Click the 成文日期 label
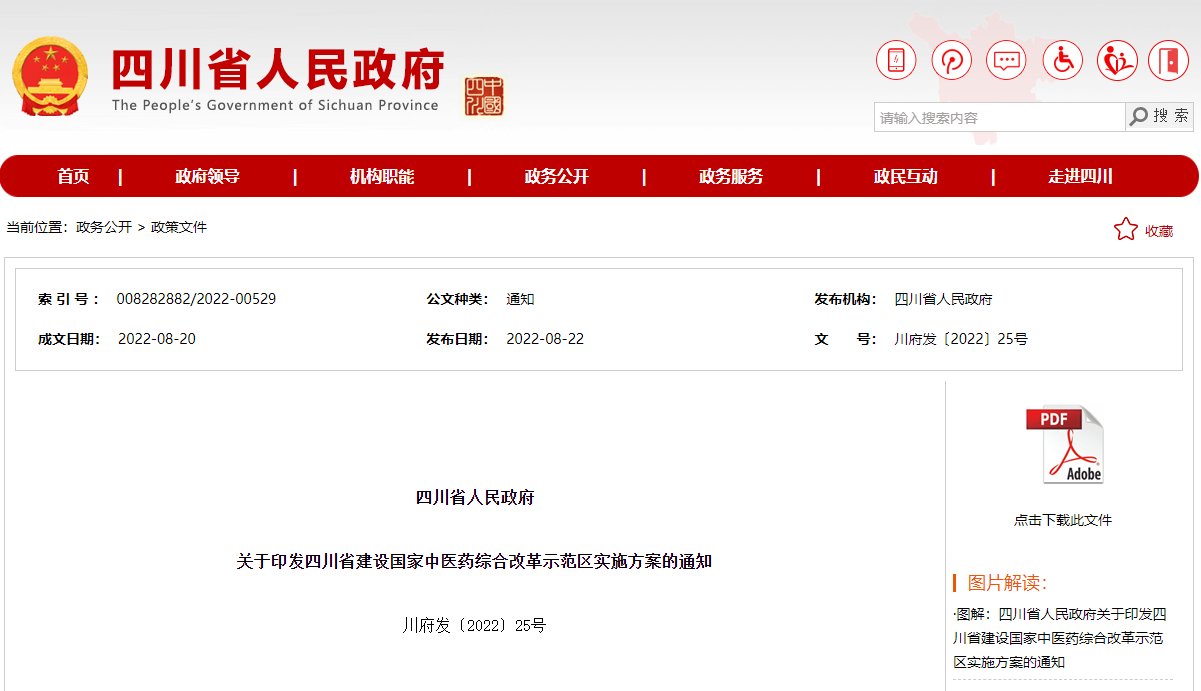Image resolution: width=1201 pixels, height=691 pixels. point(69,339)
